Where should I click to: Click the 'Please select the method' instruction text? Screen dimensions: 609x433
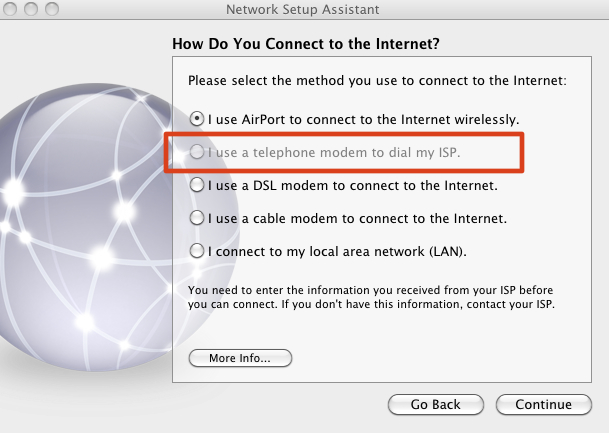tap(377, 81)
